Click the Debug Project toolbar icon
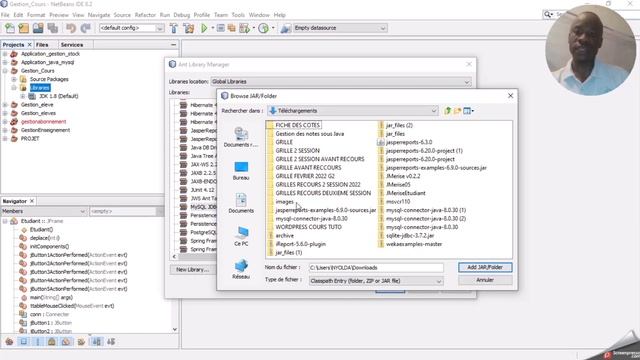This screenshot has width=640, height=360. click(244, 28)
